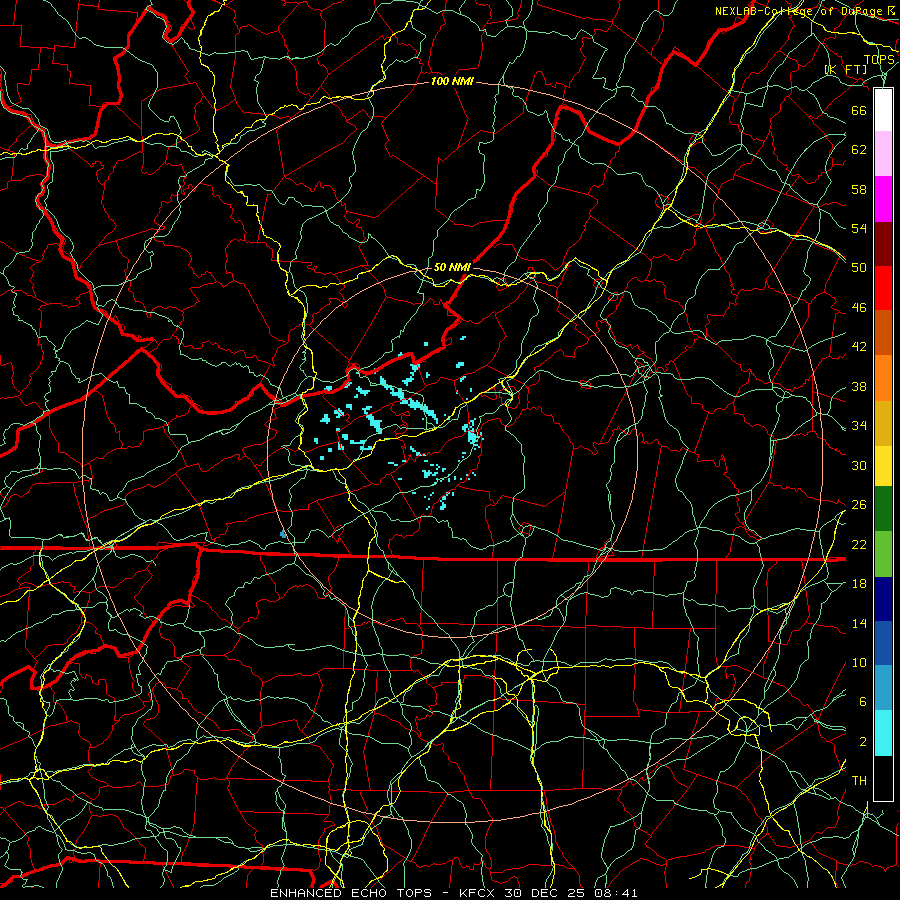
Task: Click the navy blue legend swatch
Action: click(x=883, y=599)
